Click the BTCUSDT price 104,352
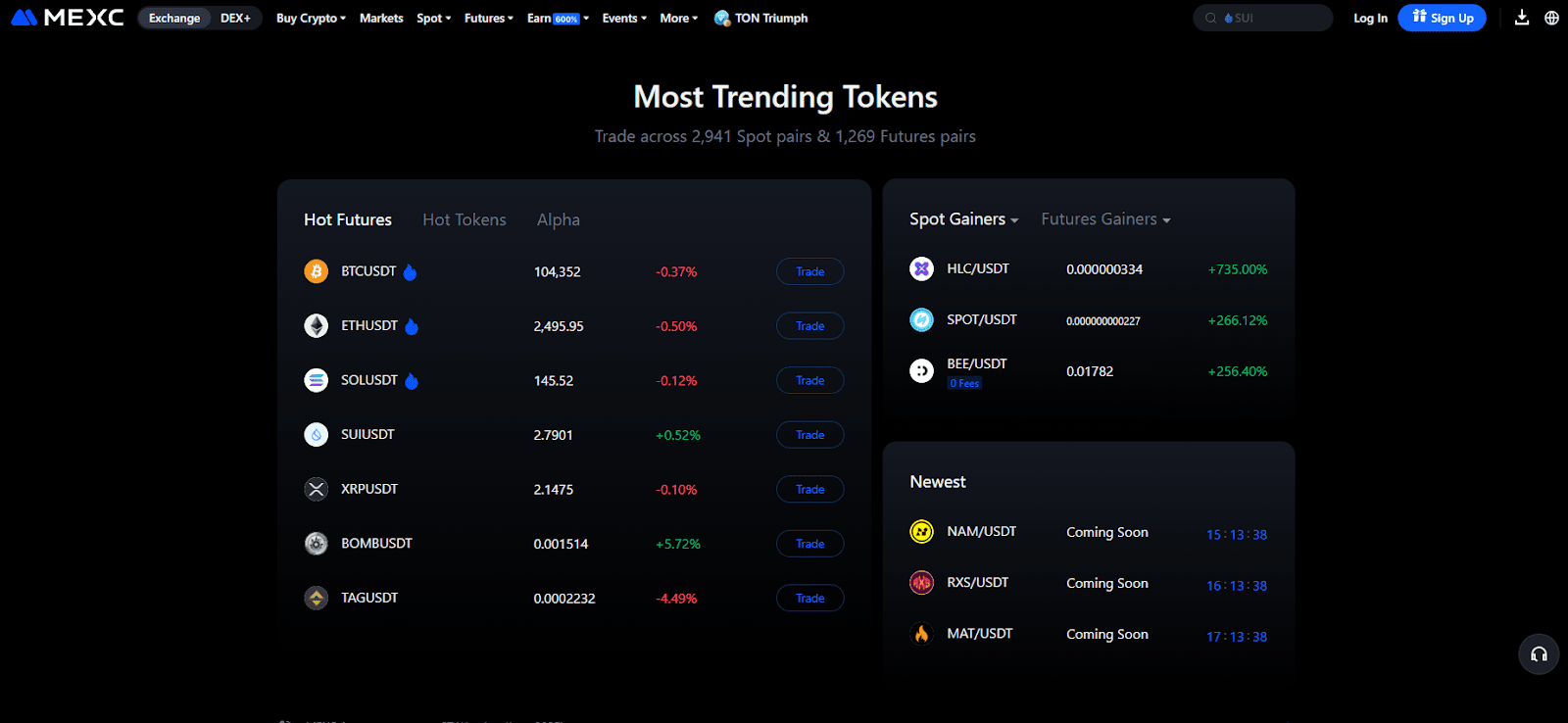The width and height of the screenshot is (1568, 723). pyautogui.click(x=557, y=271)
